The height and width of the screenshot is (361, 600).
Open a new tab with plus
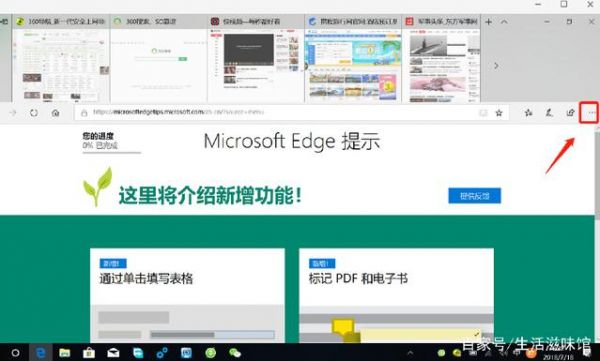coord(489,22)
